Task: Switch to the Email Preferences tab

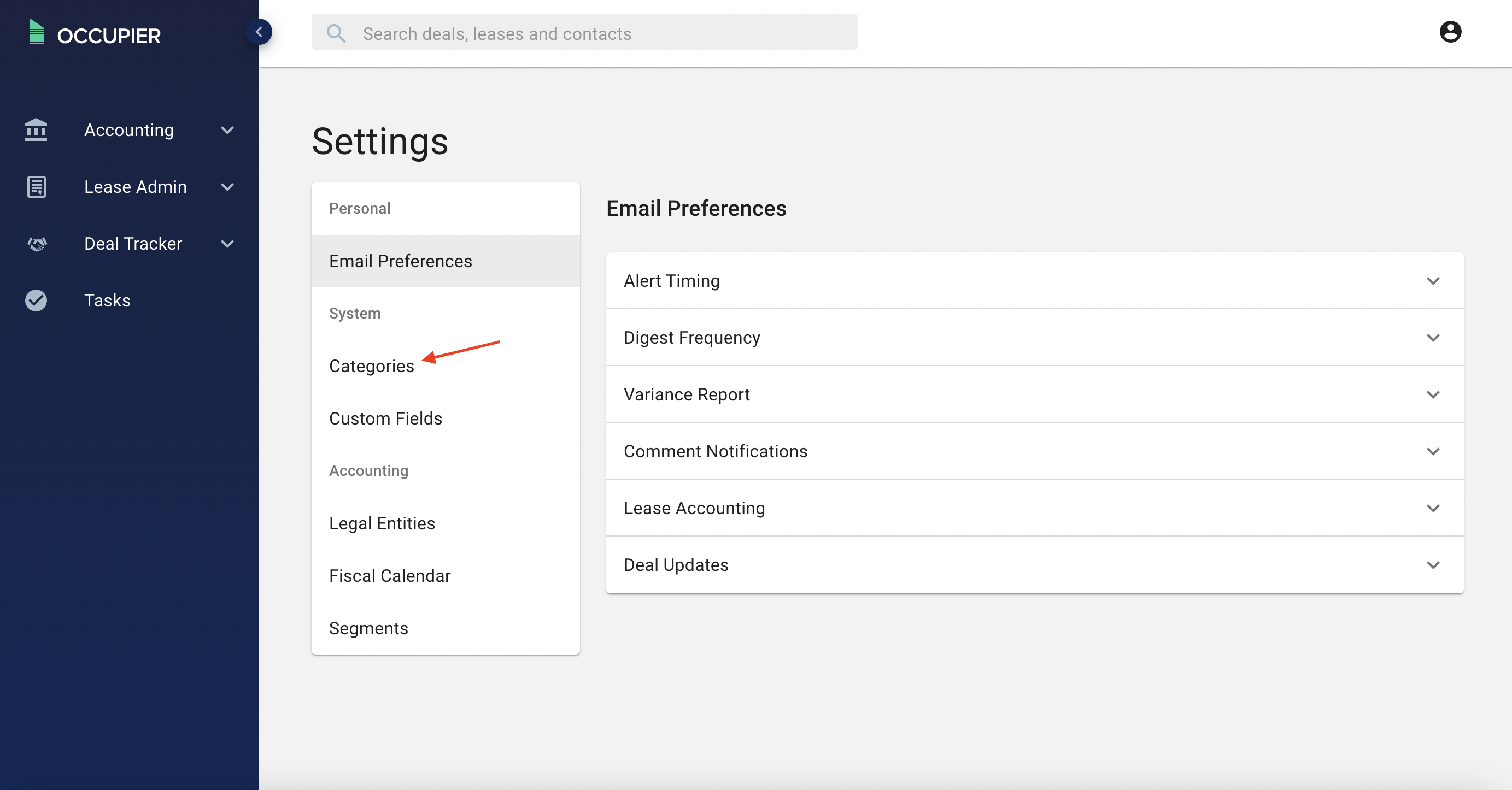Action: 400,261
